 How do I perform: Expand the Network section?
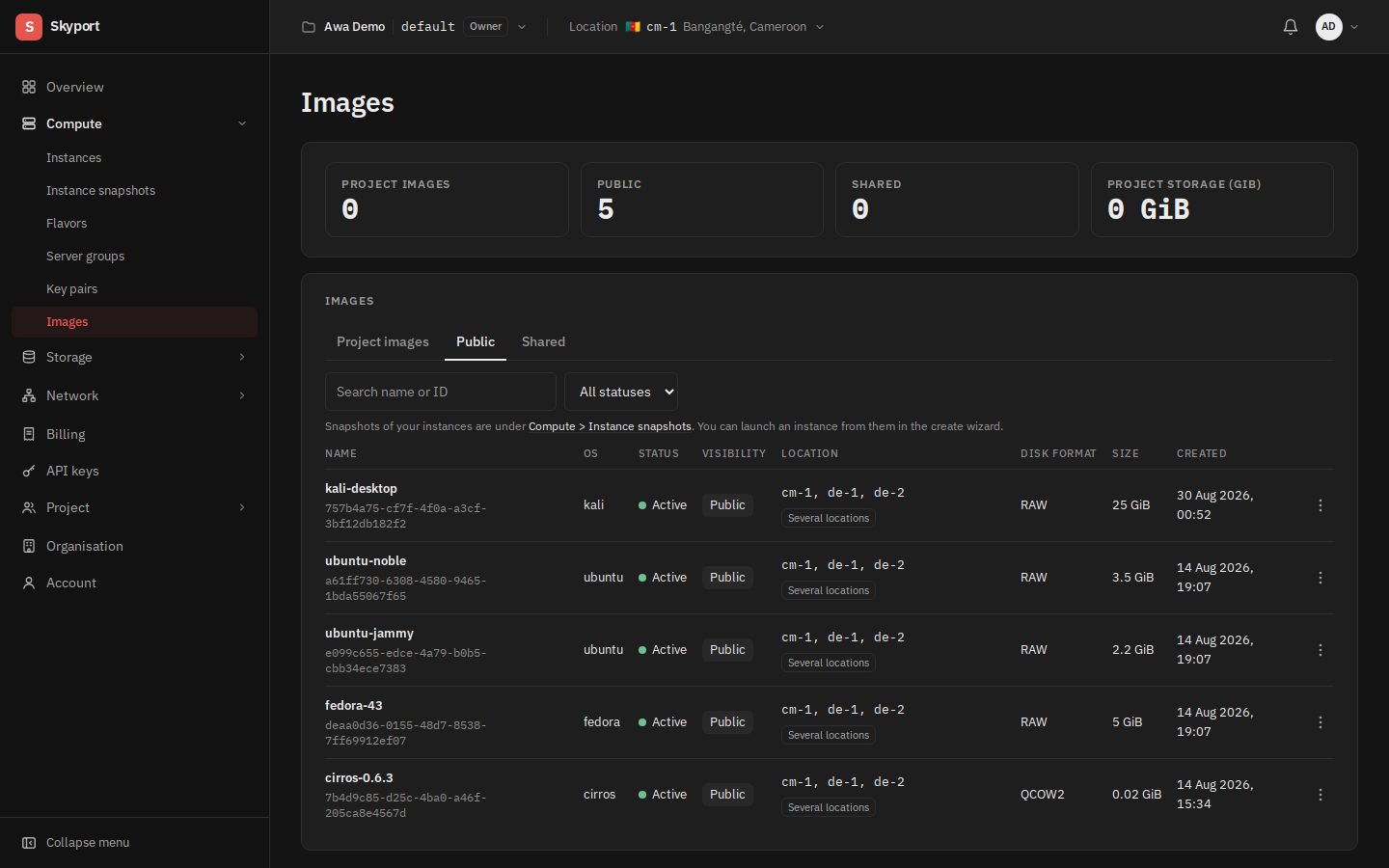click(x=134, y=395)
